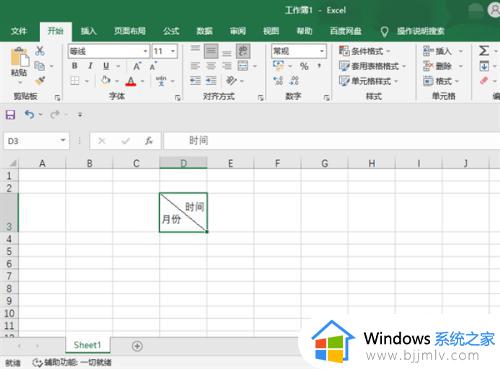This screenshot has width=500, height=369.
Task: Click Merge and Center icon
Action: (243, 66)
